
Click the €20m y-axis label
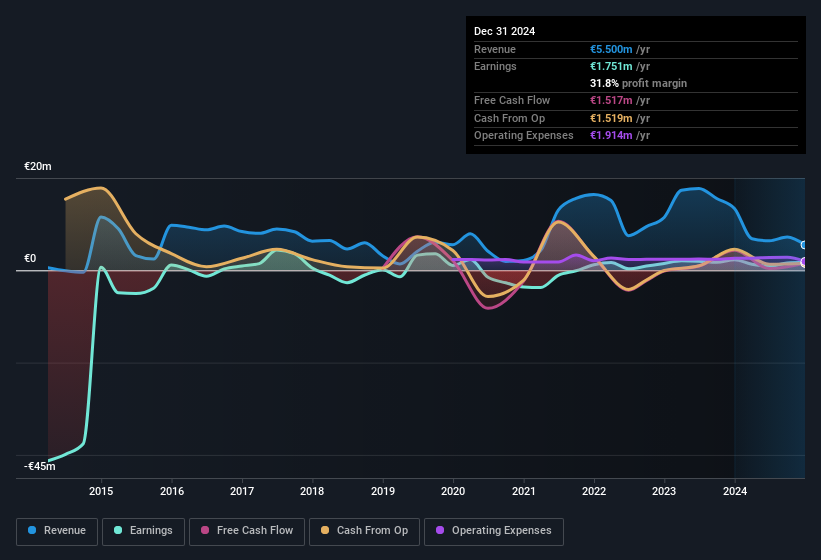(38, 166)
